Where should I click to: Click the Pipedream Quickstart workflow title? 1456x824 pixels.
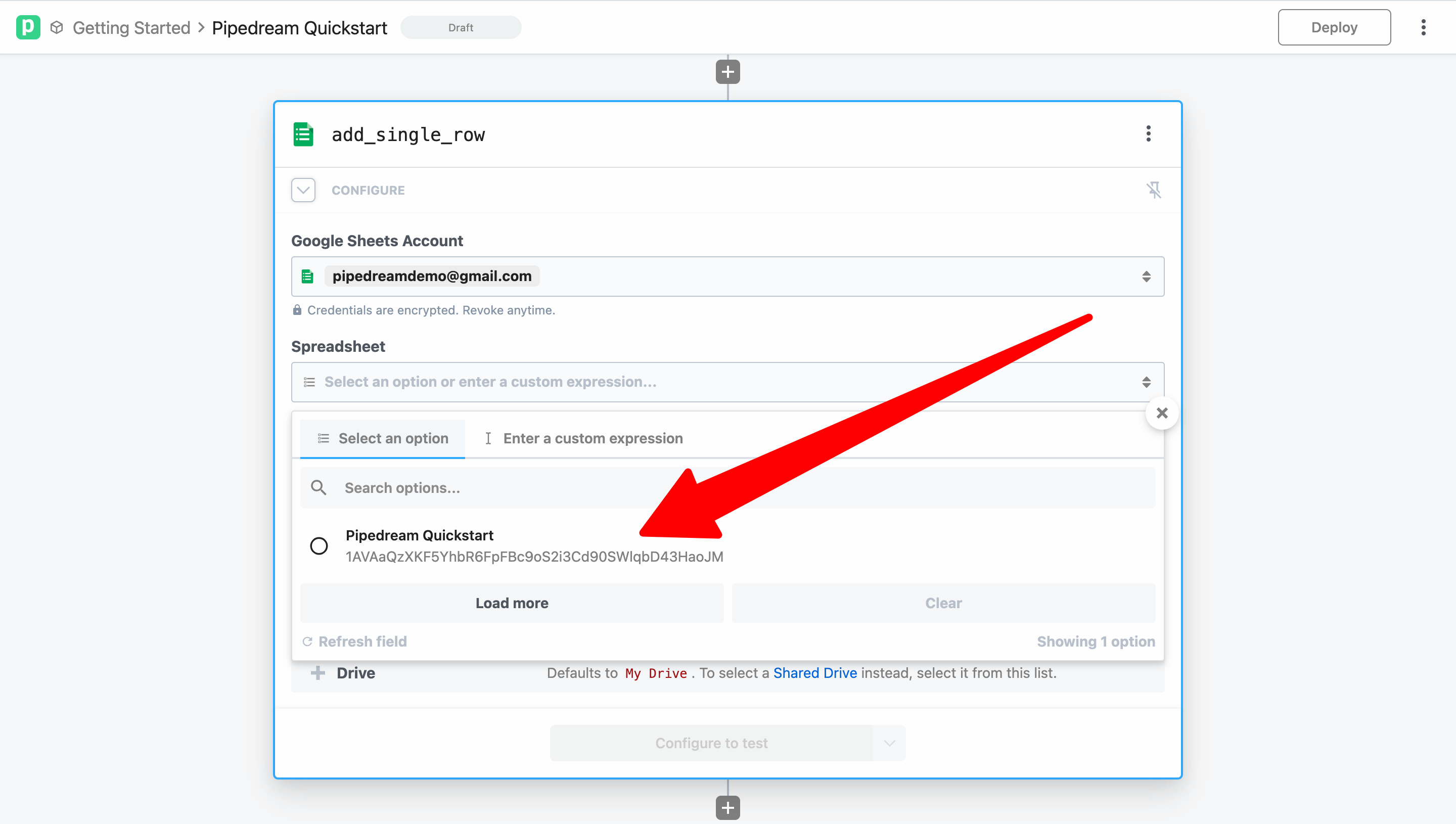(x=299, y=28)
